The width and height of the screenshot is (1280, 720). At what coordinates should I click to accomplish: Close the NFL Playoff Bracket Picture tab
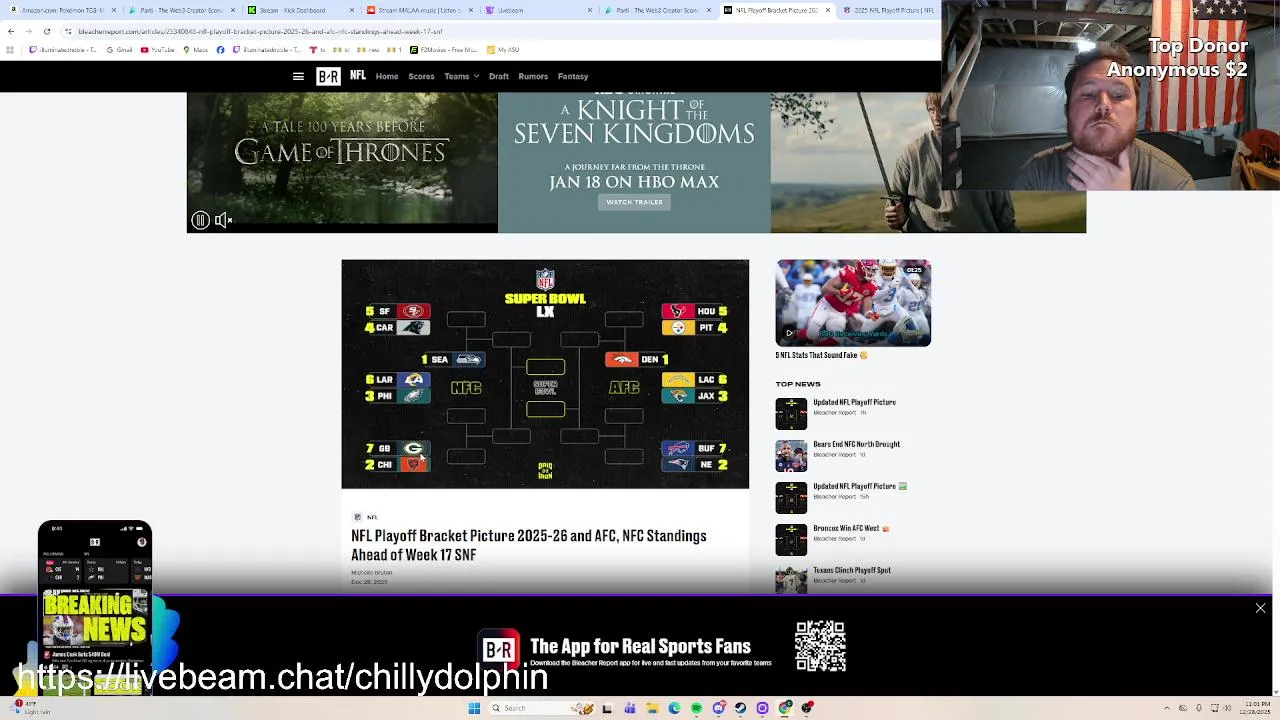(827, 10)
